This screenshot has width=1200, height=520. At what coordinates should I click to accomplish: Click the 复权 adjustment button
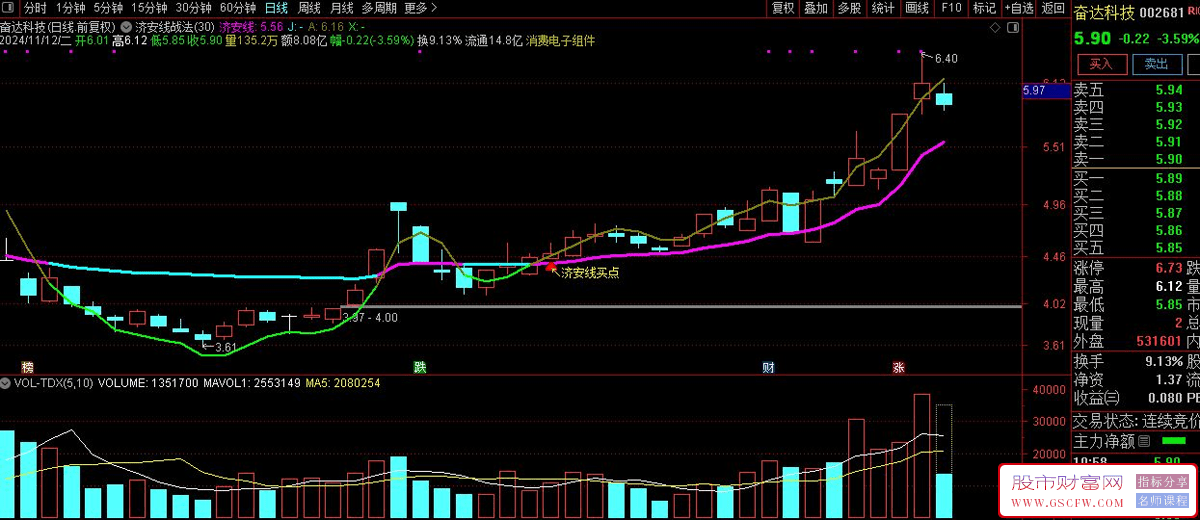tap(783, 8)
